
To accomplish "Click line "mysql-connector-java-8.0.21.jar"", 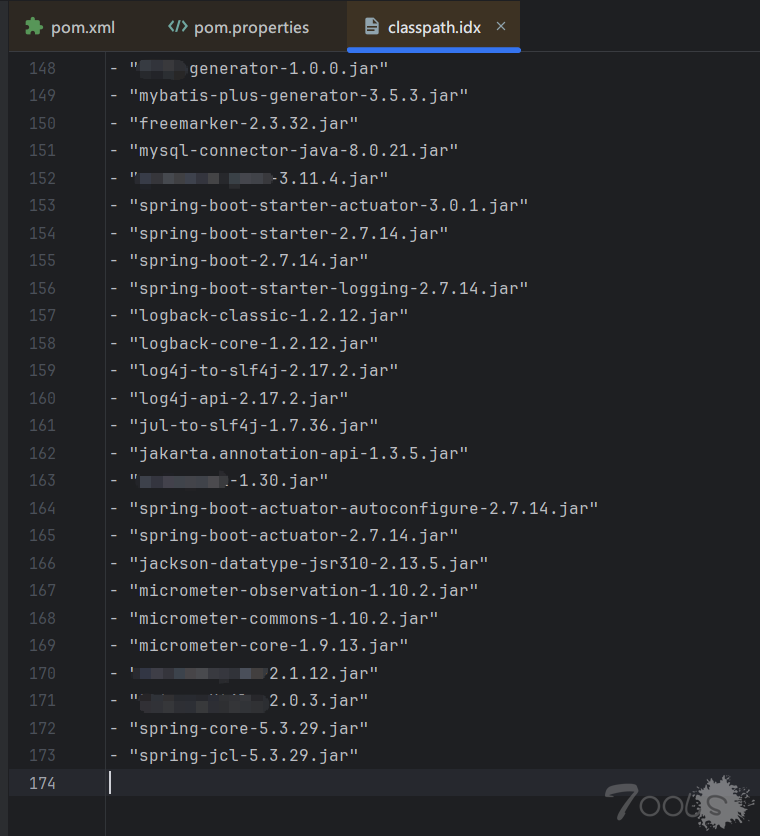I will [293, 151].
